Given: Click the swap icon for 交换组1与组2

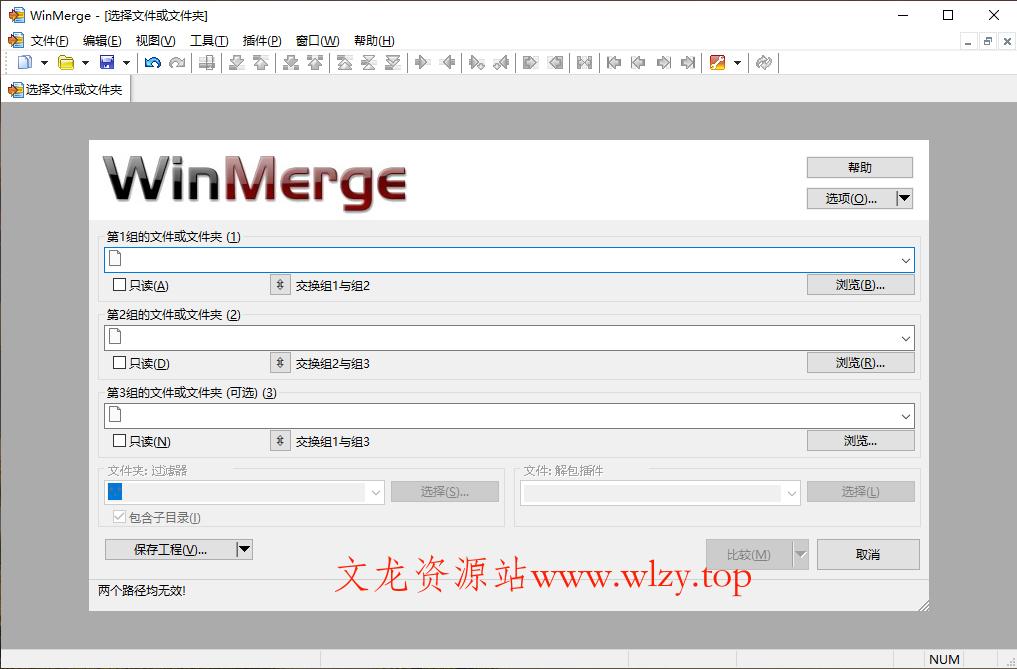Looking at the screenshot, I should pos(279,284).
